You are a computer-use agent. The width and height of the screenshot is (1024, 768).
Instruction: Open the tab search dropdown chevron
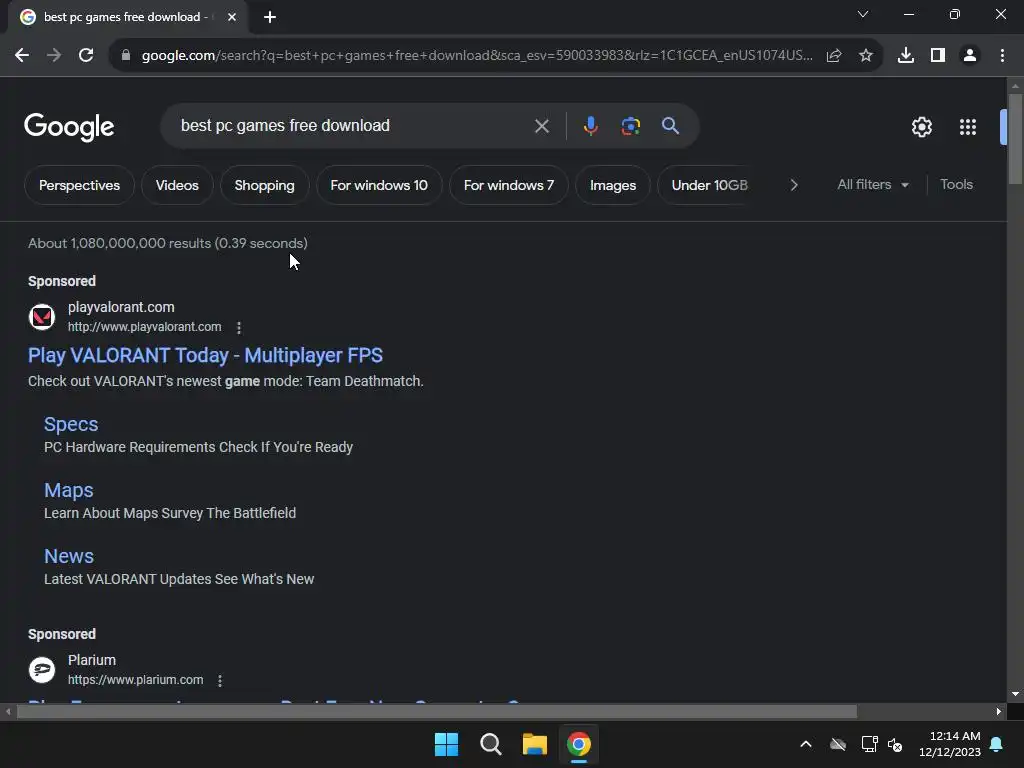click(x=863, y=14)
